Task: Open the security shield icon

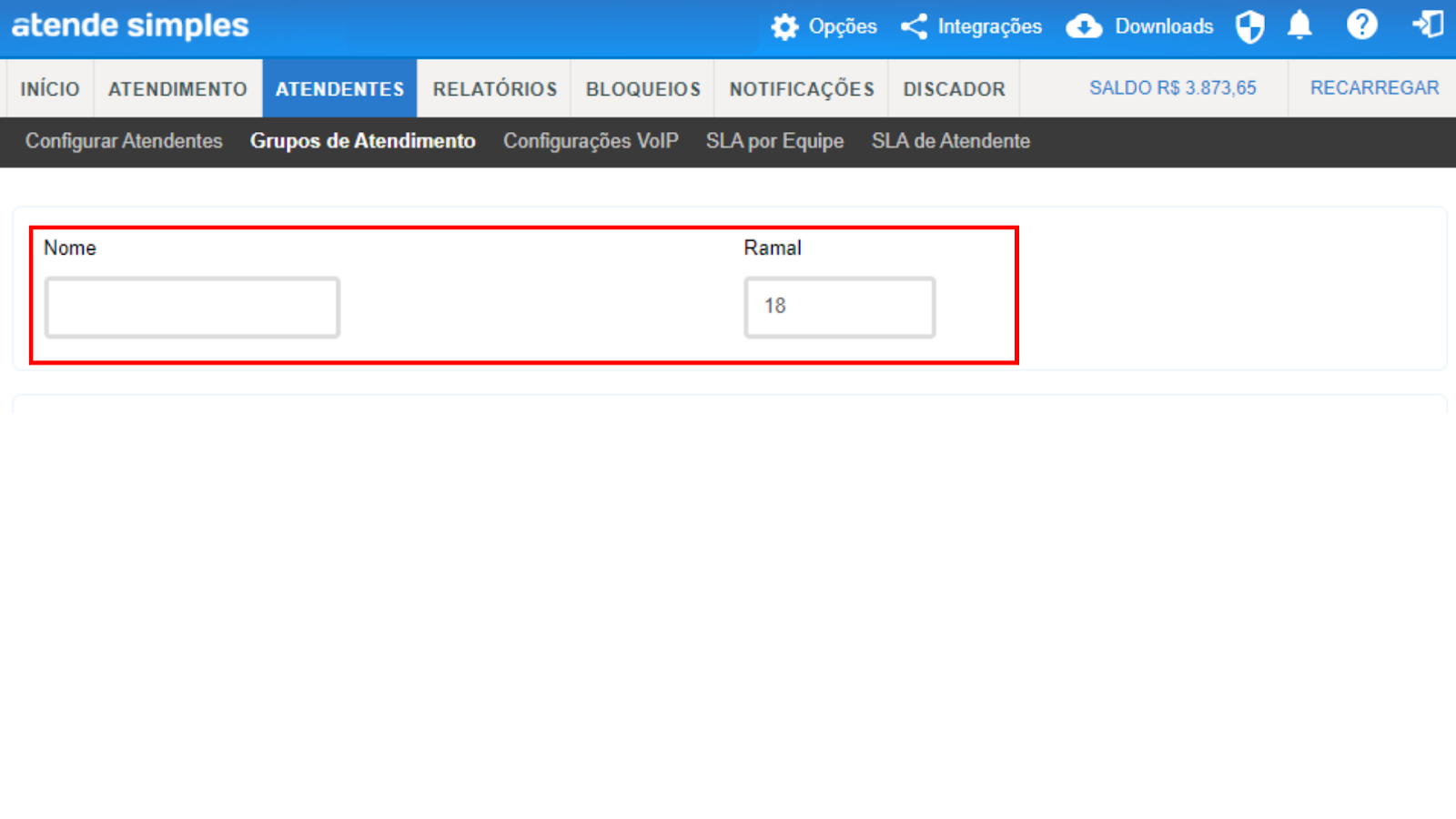Action: coord(1250,26)
